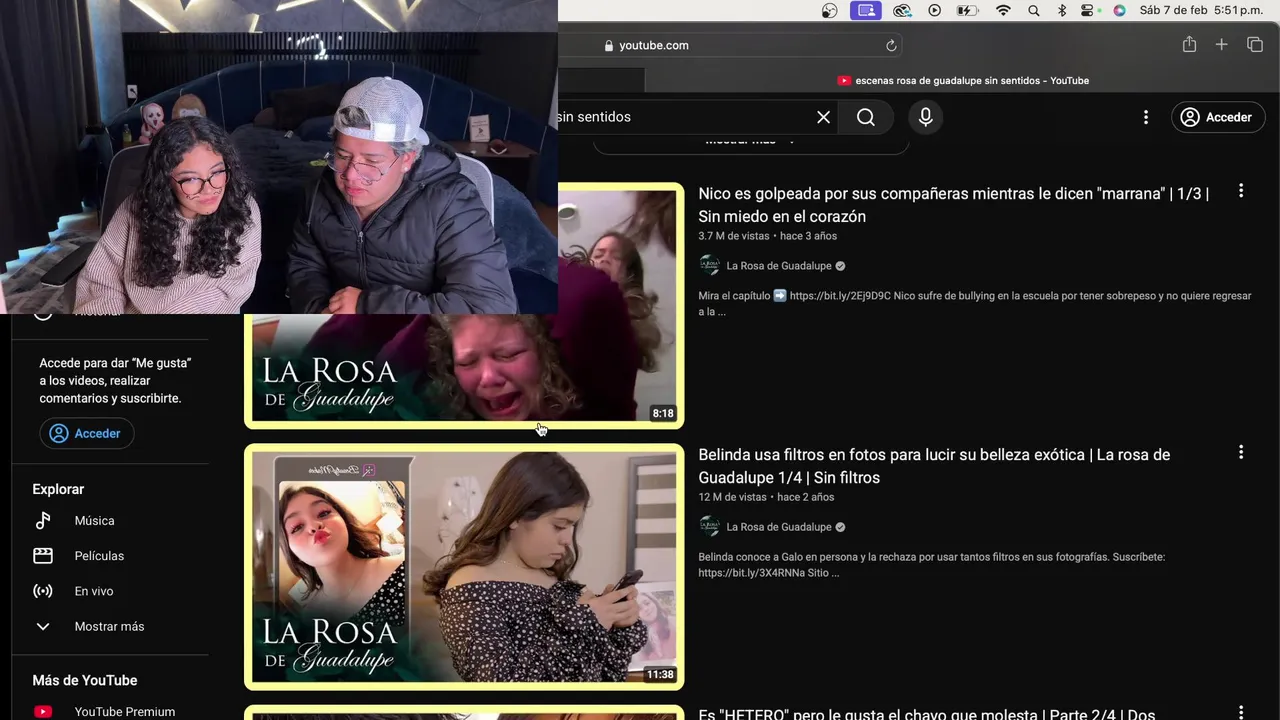The height and width of the screenshot is (720, 1280).
Task: Open options menu for Belinda video
Action: (1241, 452)
